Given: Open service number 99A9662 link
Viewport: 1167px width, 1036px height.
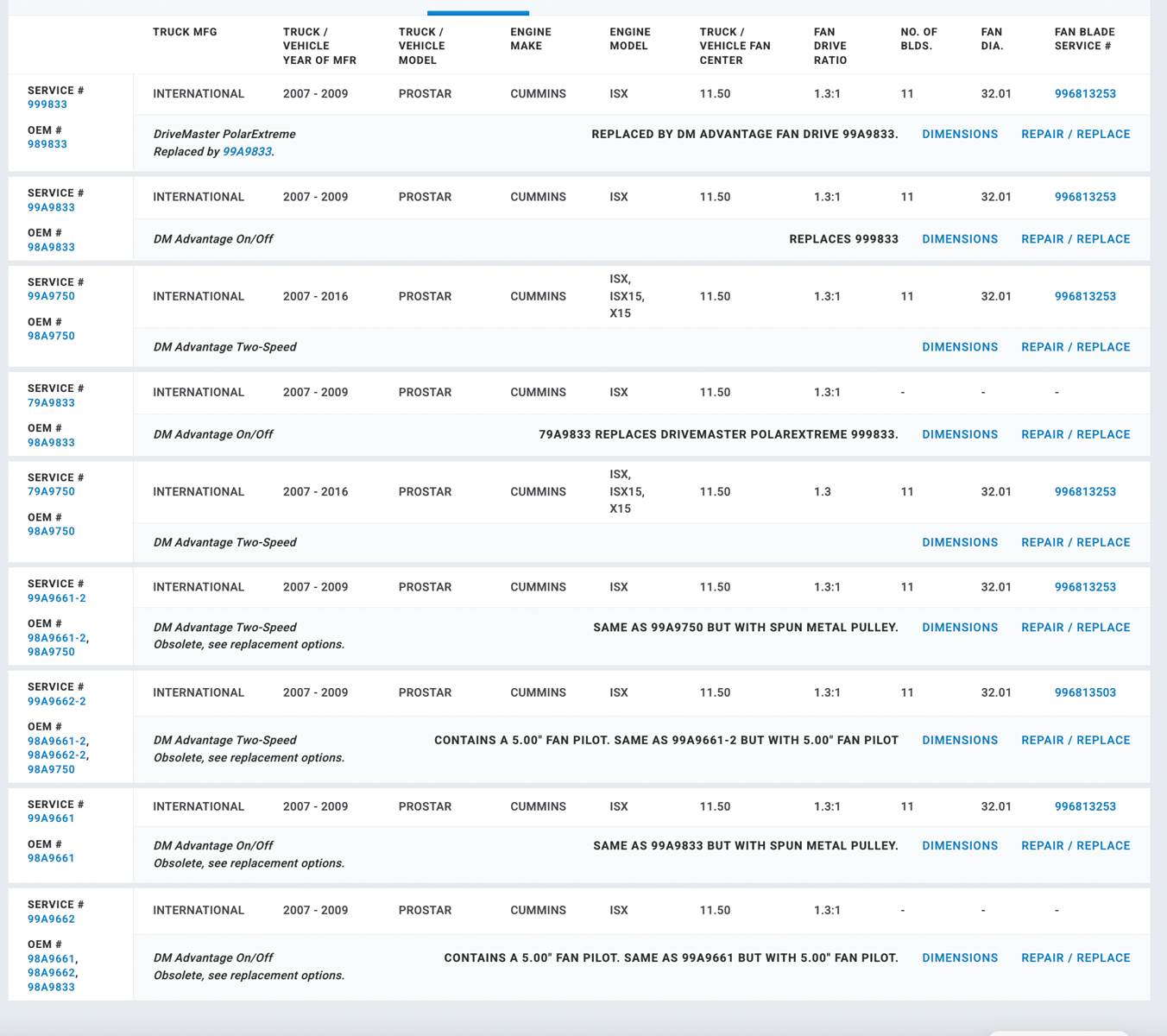Looking at the screenshot, I should coord(51,919).
